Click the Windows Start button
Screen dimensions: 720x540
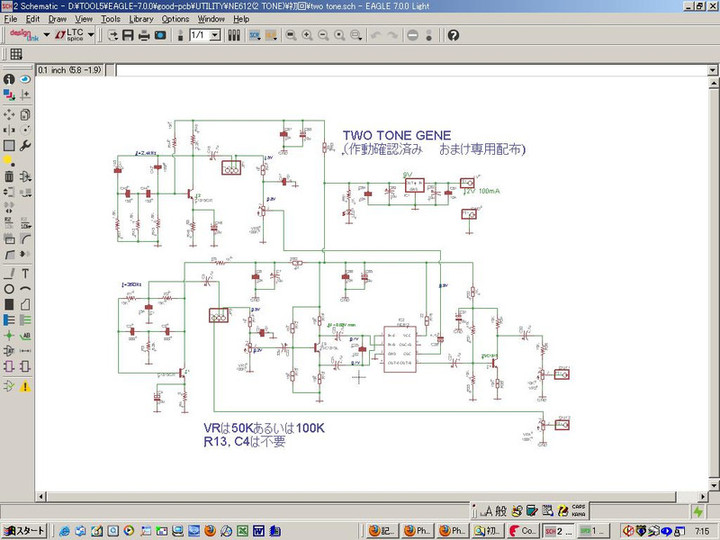pos(24,530)
